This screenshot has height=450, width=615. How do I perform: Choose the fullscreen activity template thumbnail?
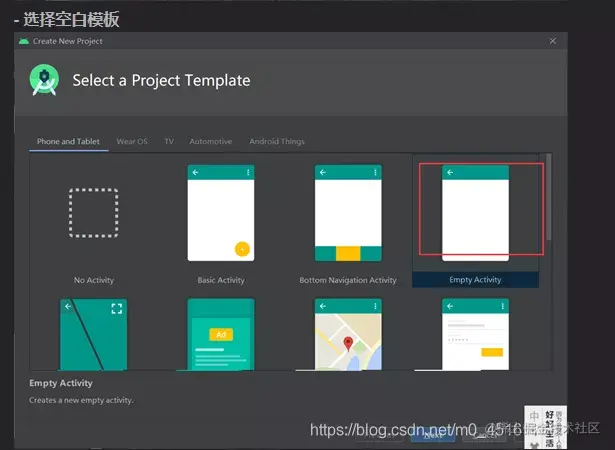click(x=93, y=334)
